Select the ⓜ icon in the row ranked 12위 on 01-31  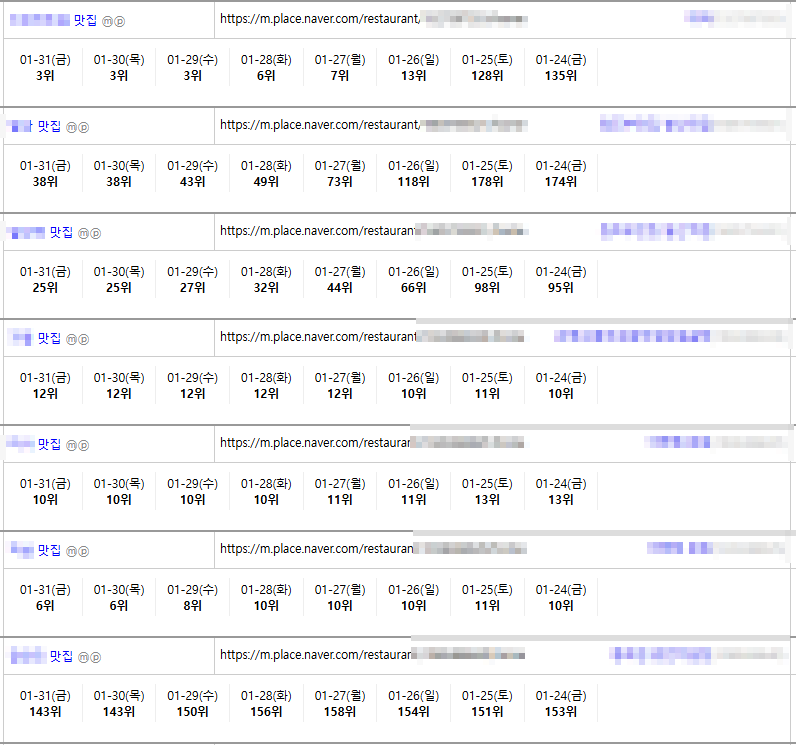click(71, 339)
